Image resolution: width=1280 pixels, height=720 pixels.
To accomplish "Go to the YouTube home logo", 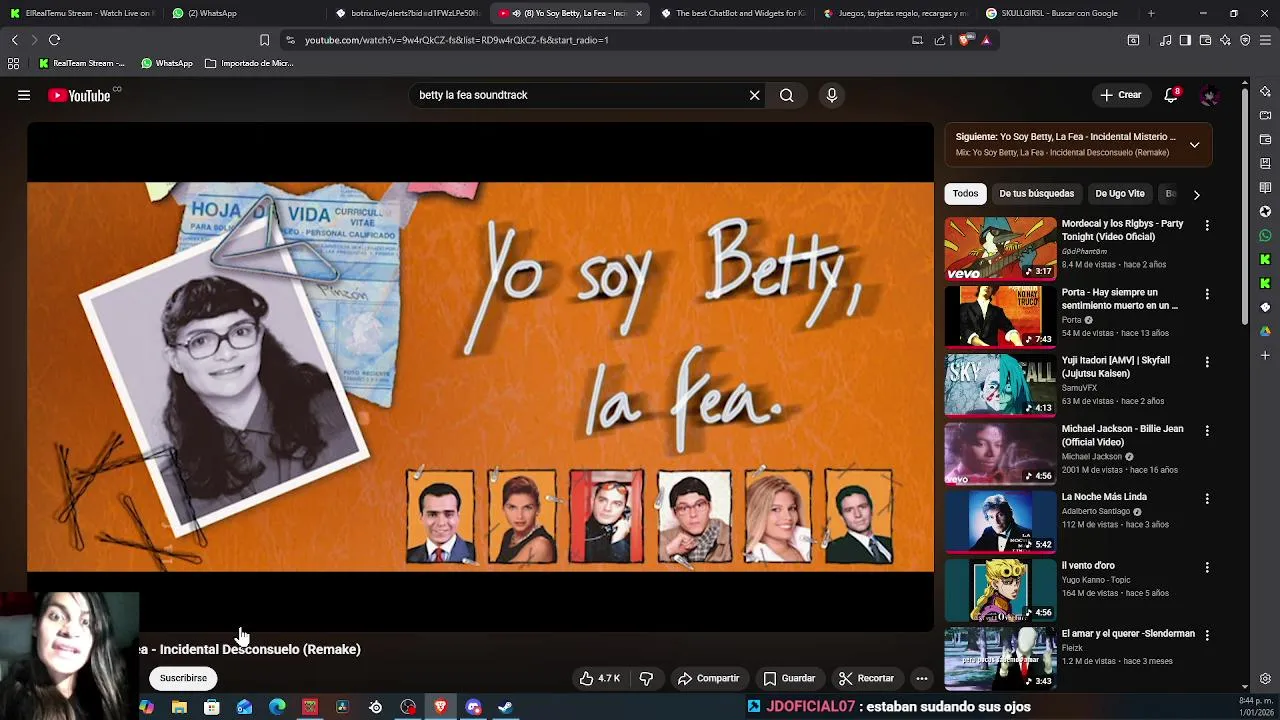I will click(79, 95).
